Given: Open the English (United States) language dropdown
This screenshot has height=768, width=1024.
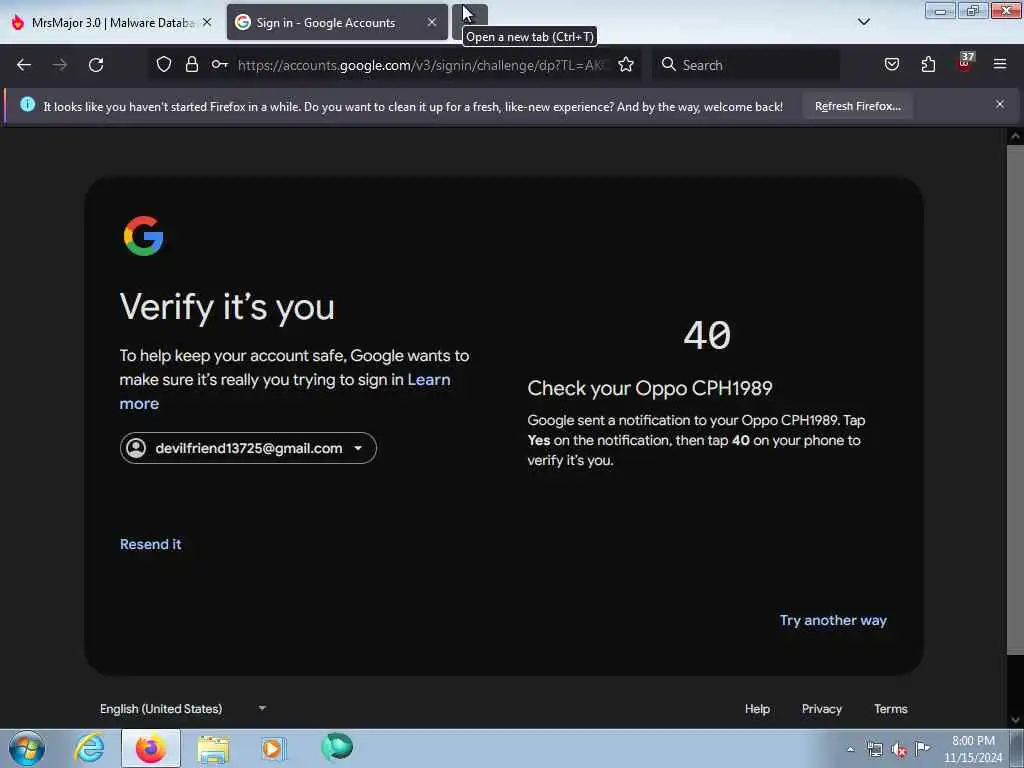Looking at the screenshot, I should tap(183, 709).
